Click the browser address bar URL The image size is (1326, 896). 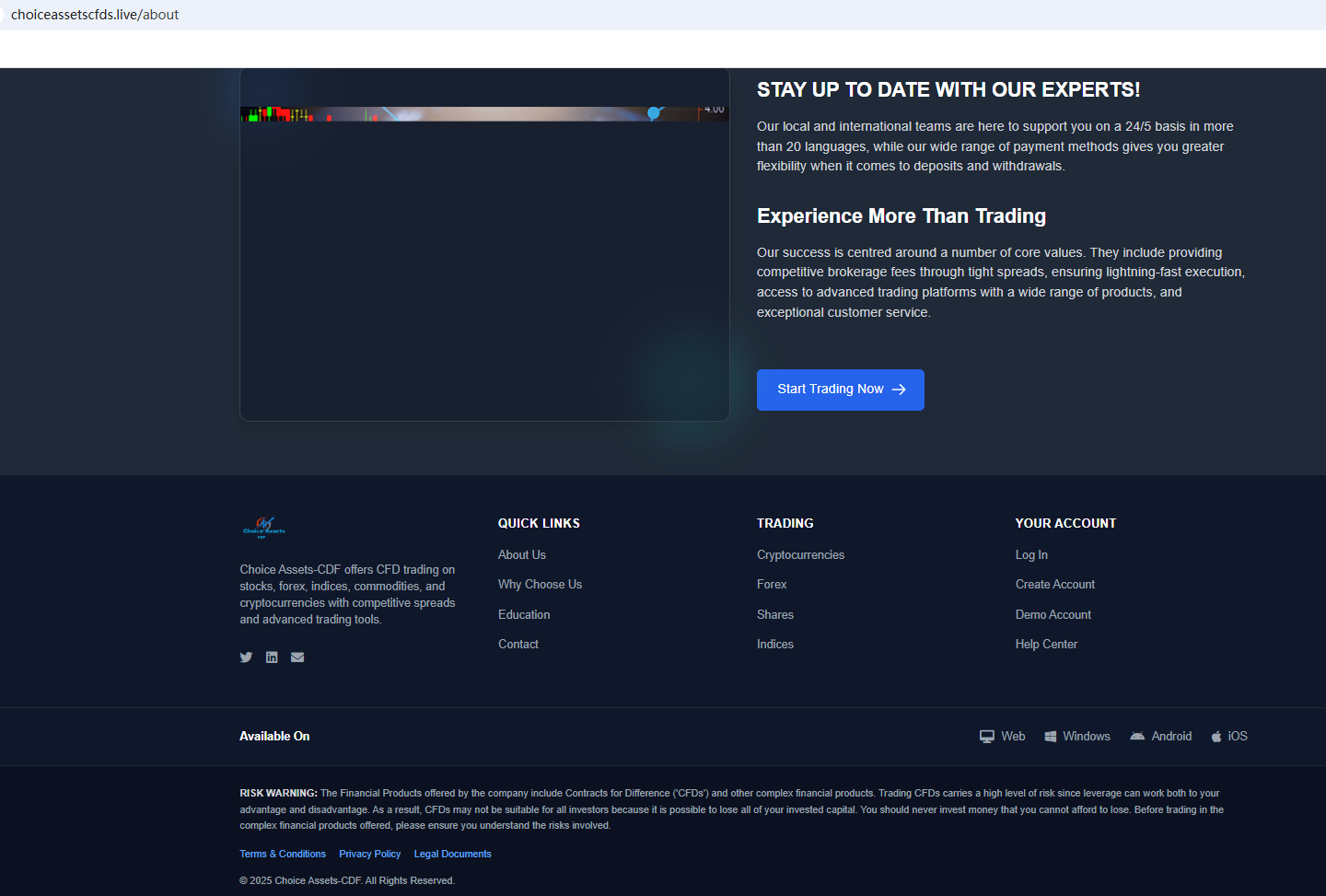click(95, 15)
